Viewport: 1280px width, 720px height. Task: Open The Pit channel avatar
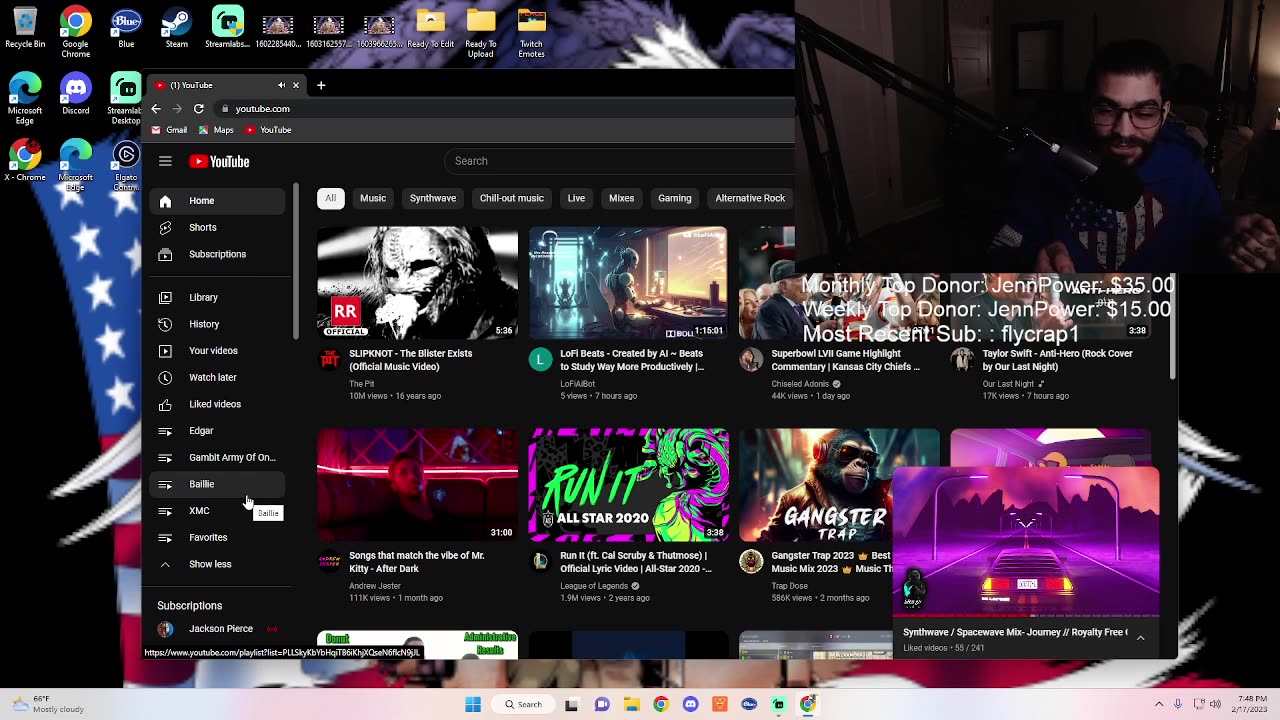(329, 360)
